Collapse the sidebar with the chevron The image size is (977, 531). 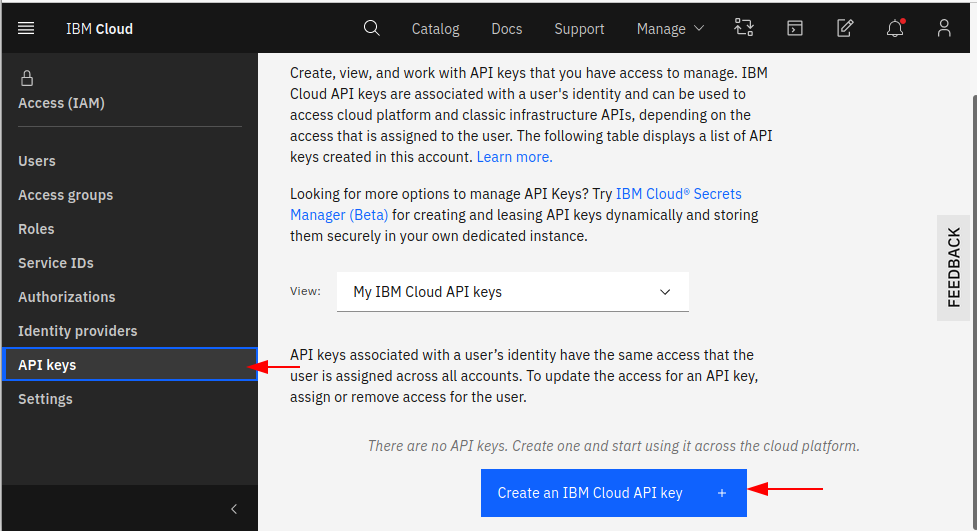tap(234, 509)
